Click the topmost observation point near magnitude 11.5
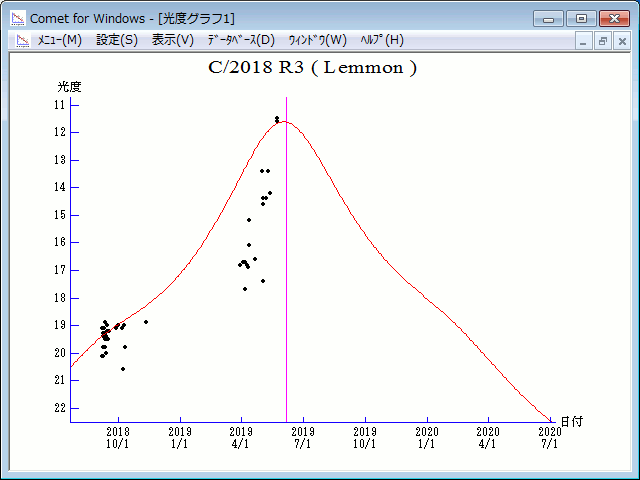This screenshot has height=480, width=640. [x=277, y=118]
